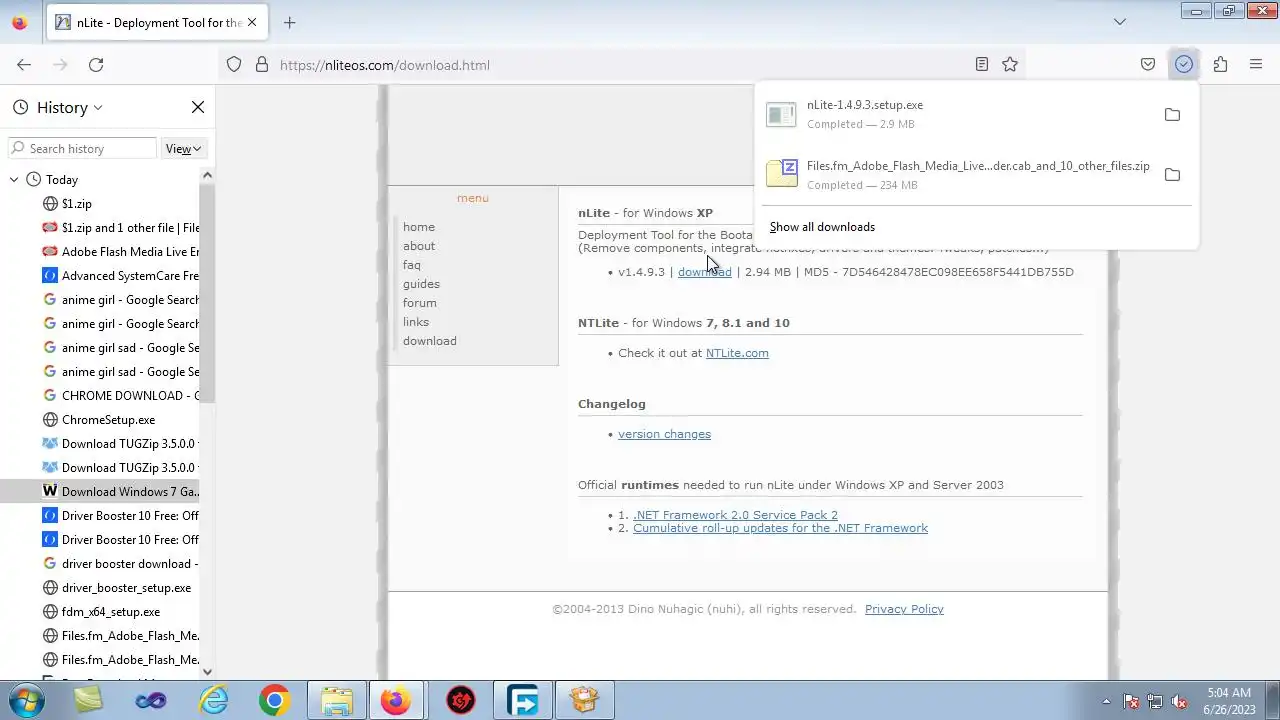Open a new tab with plus button

[290, 22]
